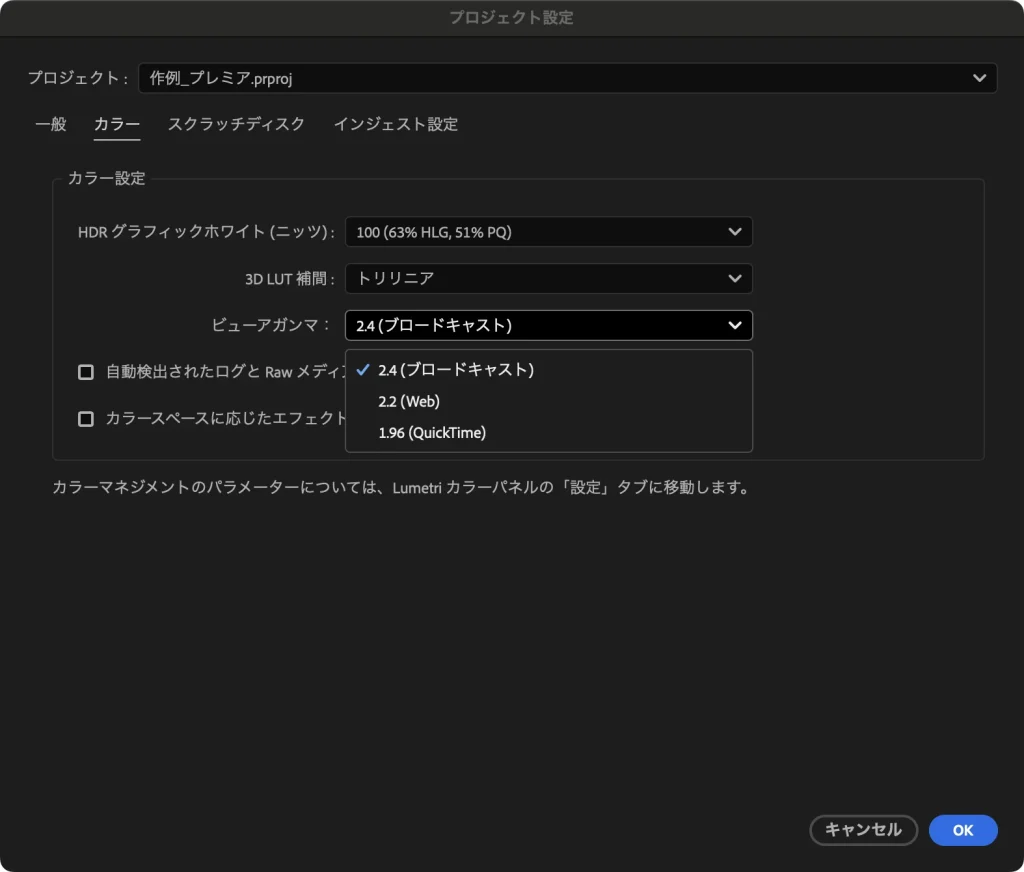
Task: Click the viewer gamma dropdown chevron arrow
Action: coord(735,325)
